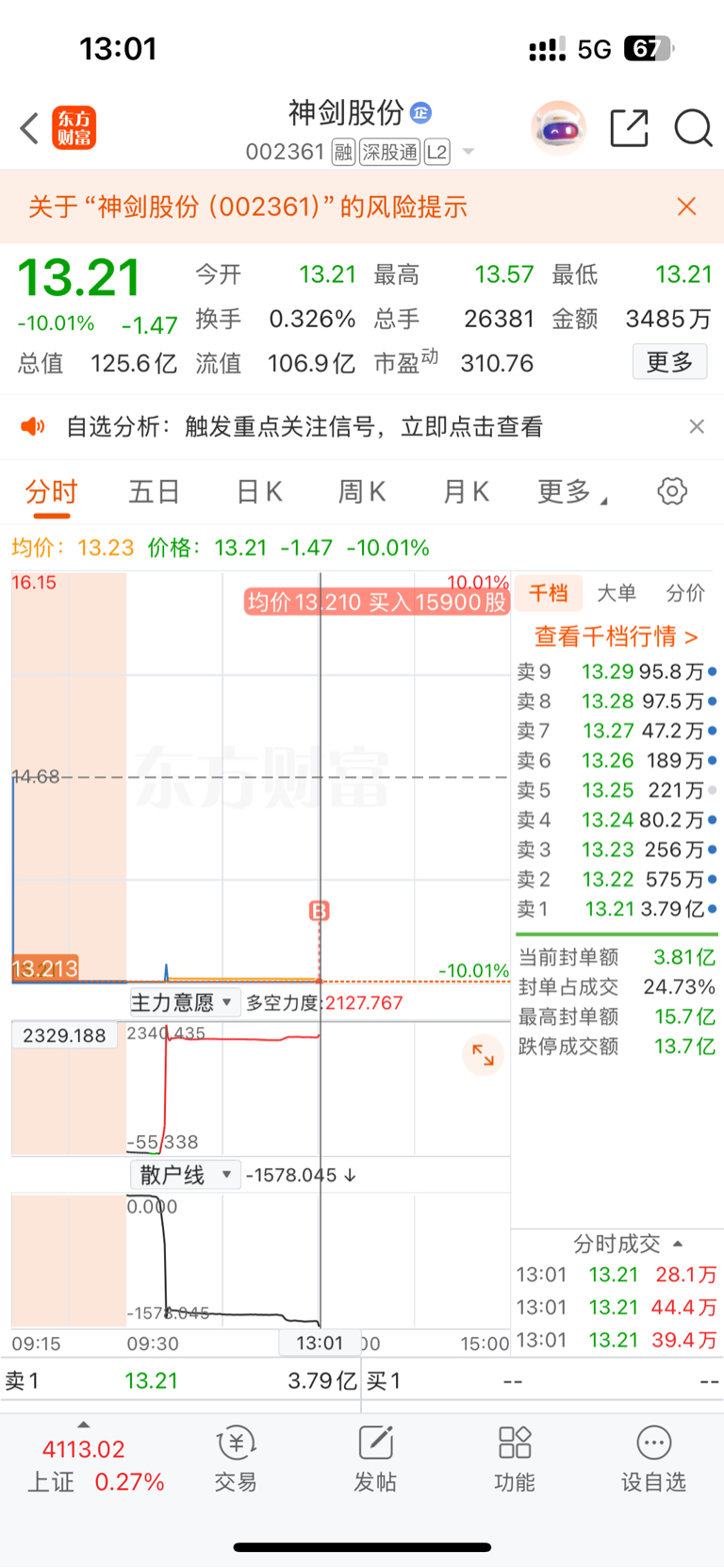Tap the 卖4 13.24 order row
This screenshot has height=1568, width=724.
point(617,820)
